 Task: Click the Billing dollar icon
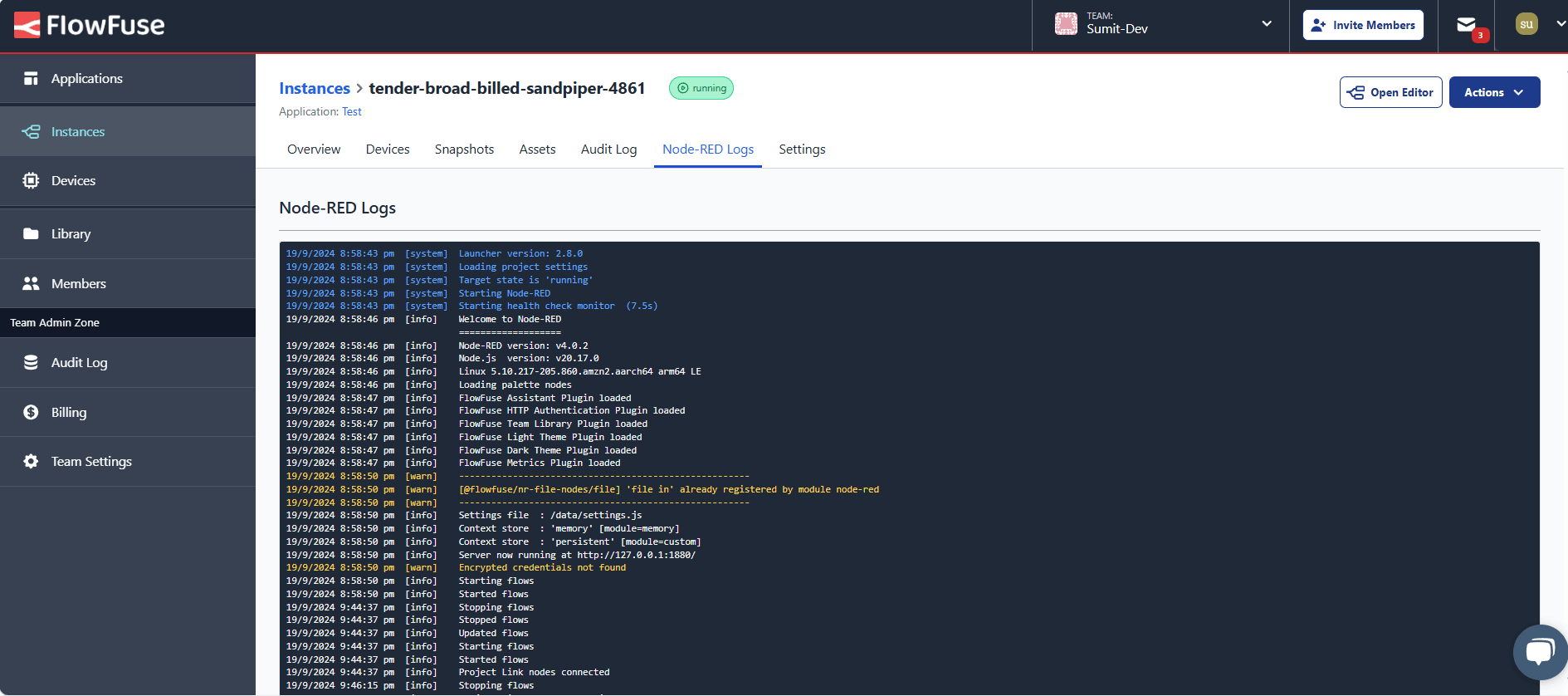31,413
